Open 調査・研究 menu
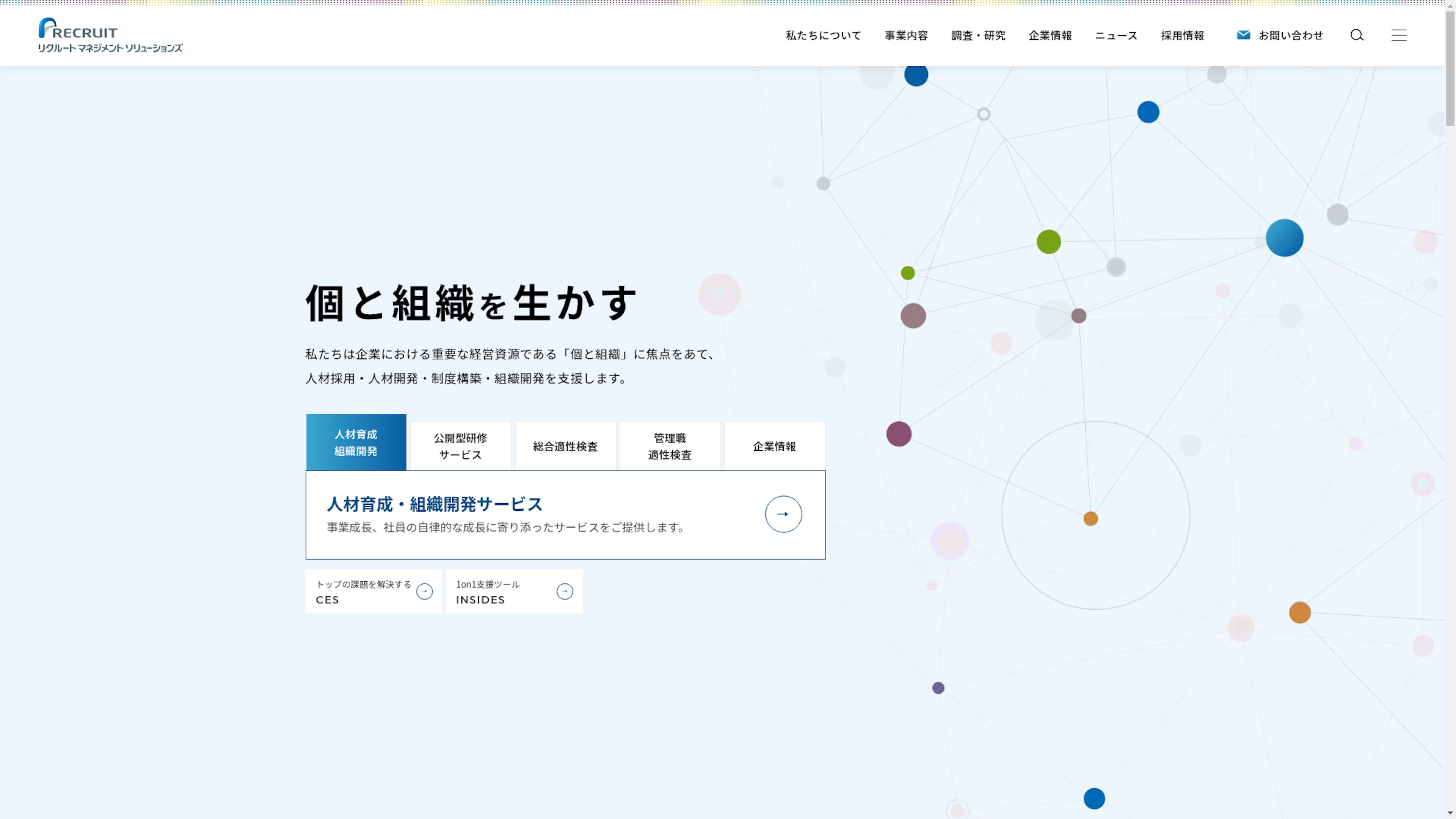Image resolution: width=1456 pixels, height=819 pixels. 978,36
